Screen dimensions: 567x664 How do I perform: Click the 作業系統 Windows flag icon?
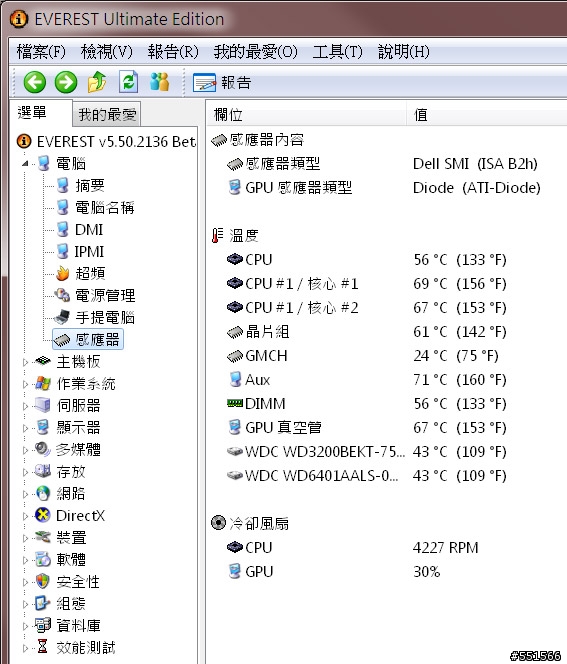point(43,383)
